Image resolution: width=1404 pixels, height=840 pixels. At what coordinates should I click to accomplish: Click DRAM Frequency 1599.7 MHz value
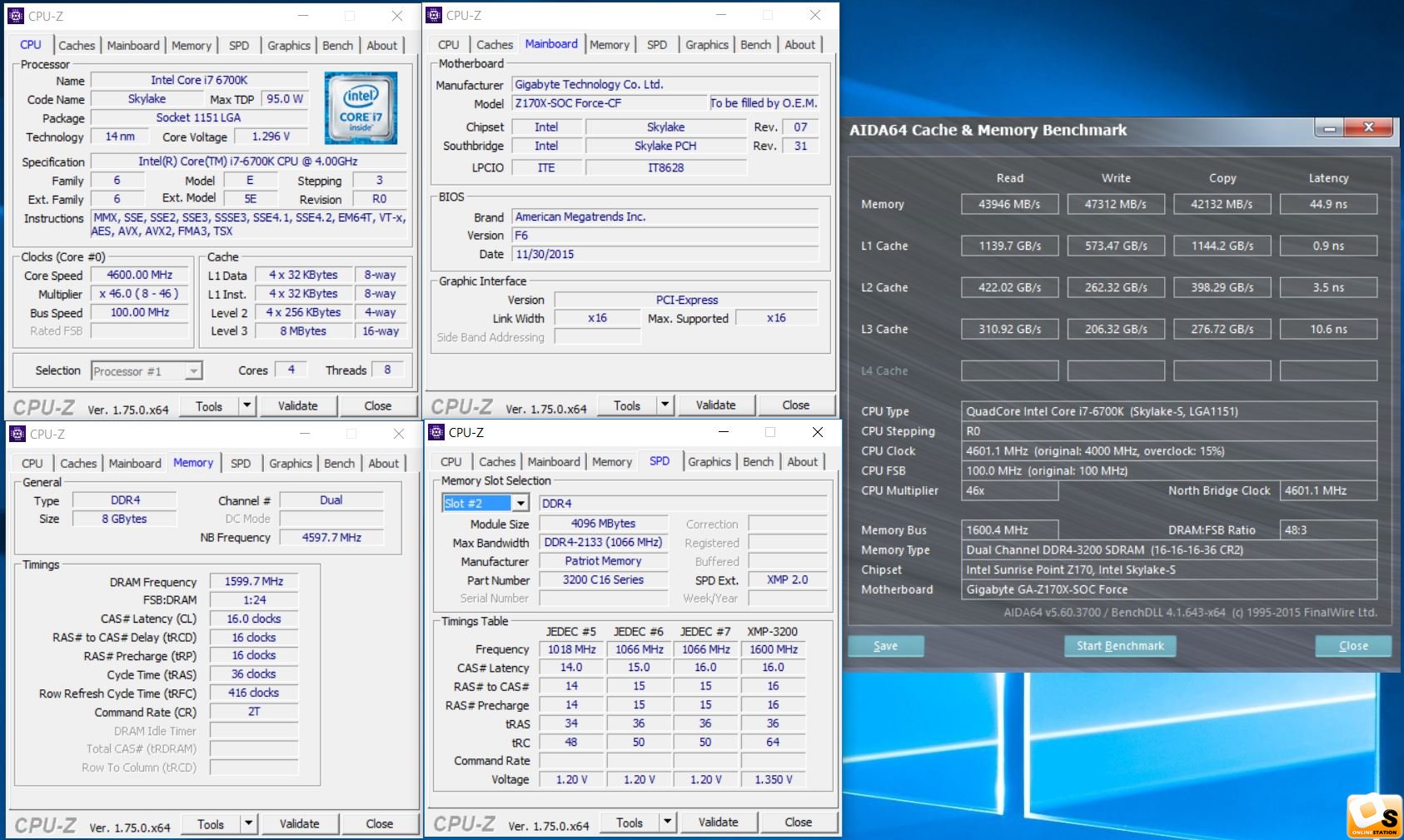pyautogui.click(x=254, y=582)
